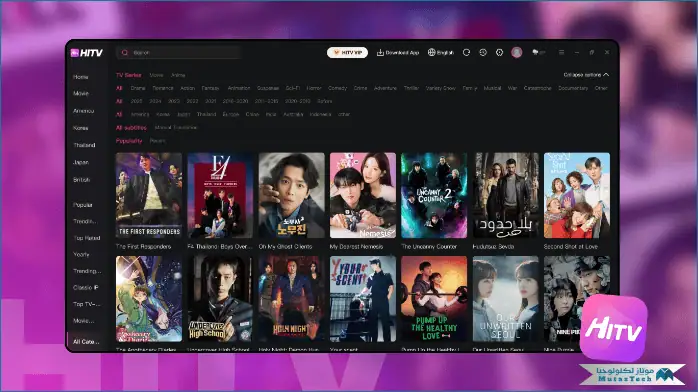Viewport: 698px width, 392px height.
Task: Filter by Crime genre
Action: coord(361,88)
